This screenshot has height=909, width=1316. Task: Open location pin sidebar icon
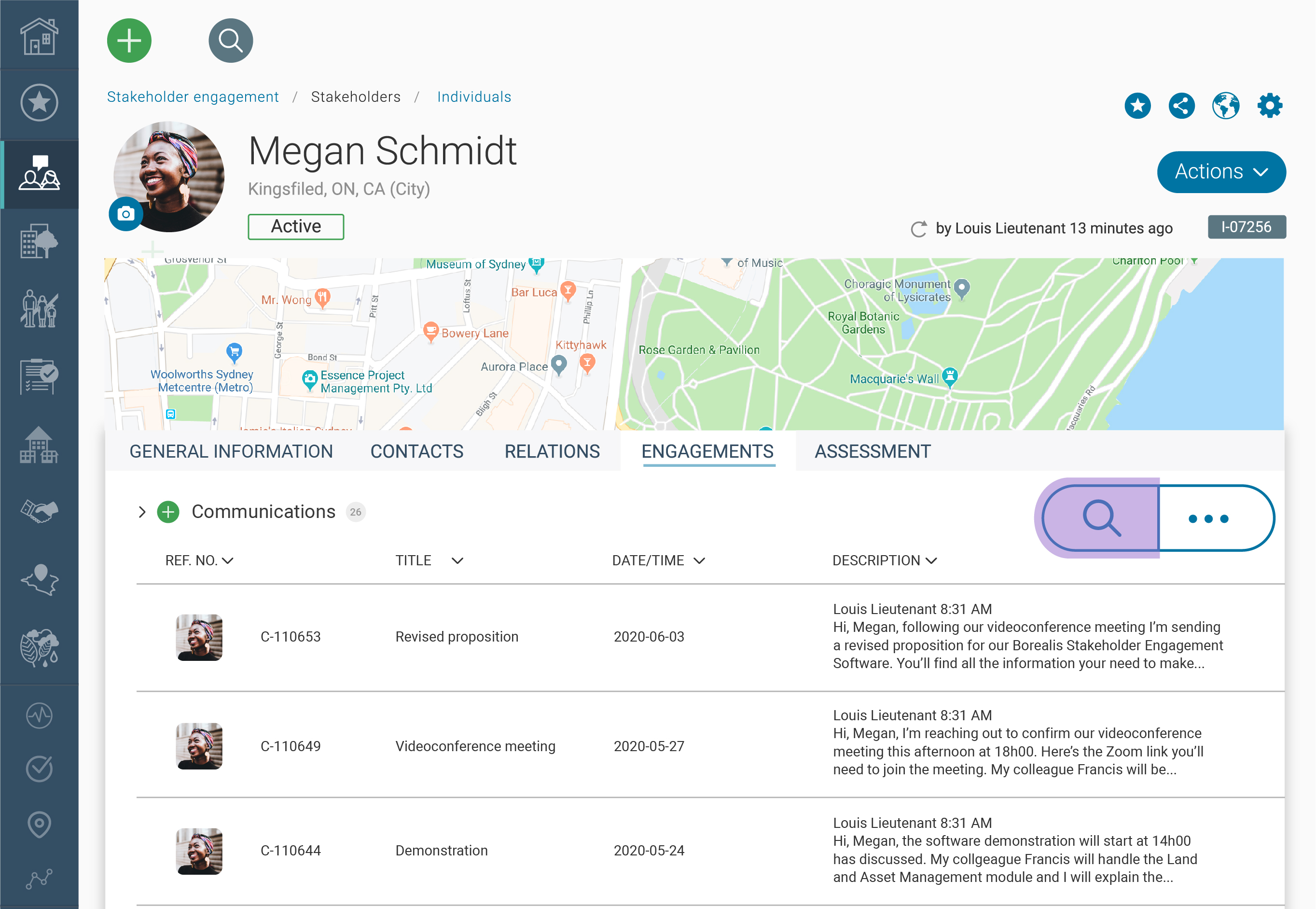(39, 824)
